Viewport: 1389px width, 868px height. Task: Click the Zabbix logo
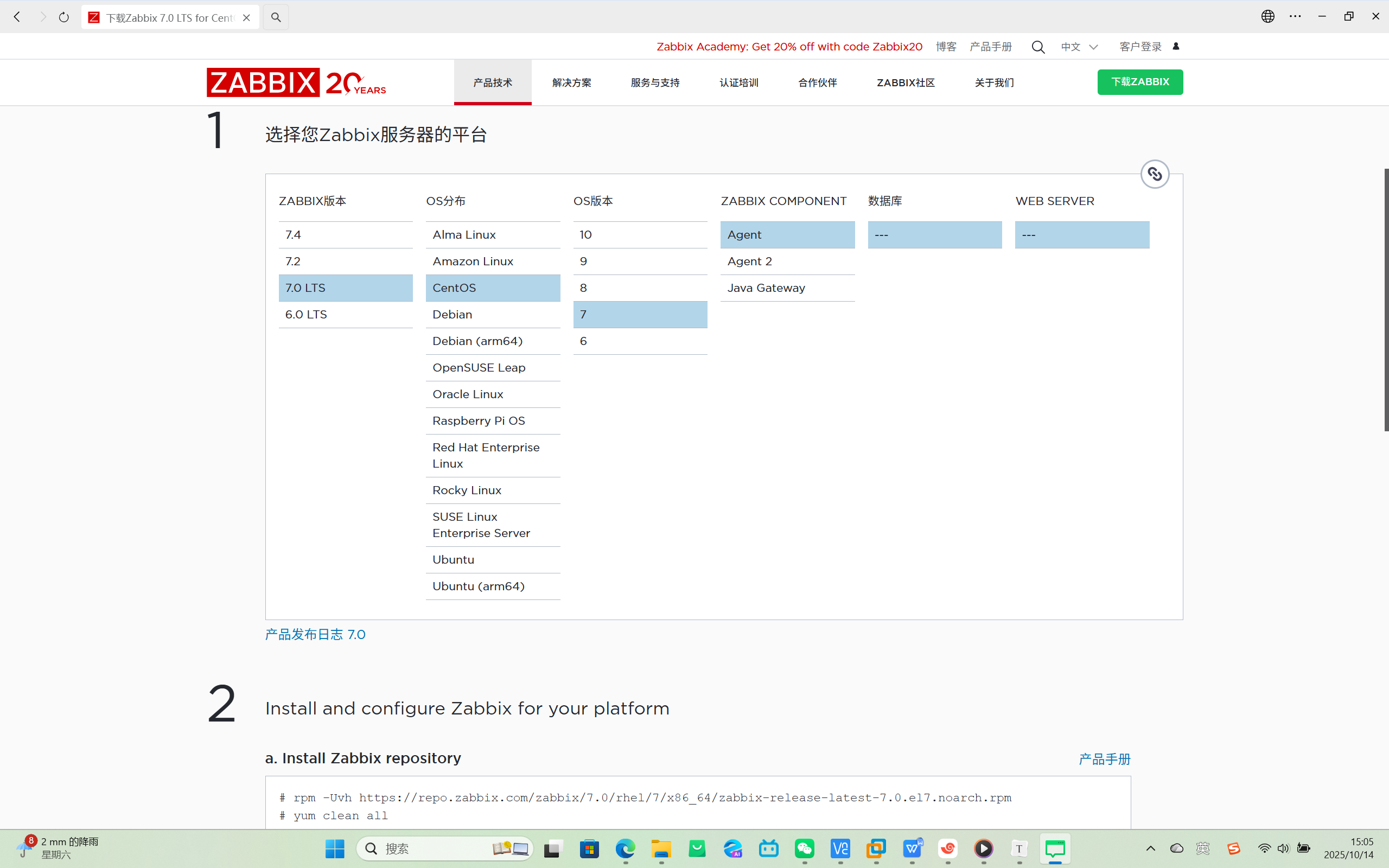[263, 82]
